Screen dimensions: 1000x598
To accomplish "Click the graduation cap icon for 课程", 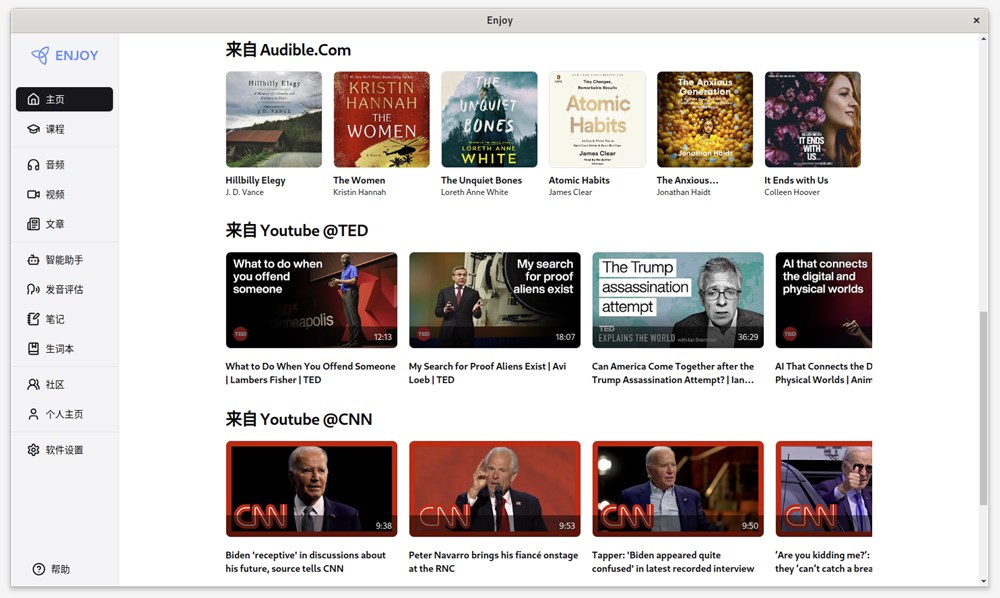I will pos(33,129).
